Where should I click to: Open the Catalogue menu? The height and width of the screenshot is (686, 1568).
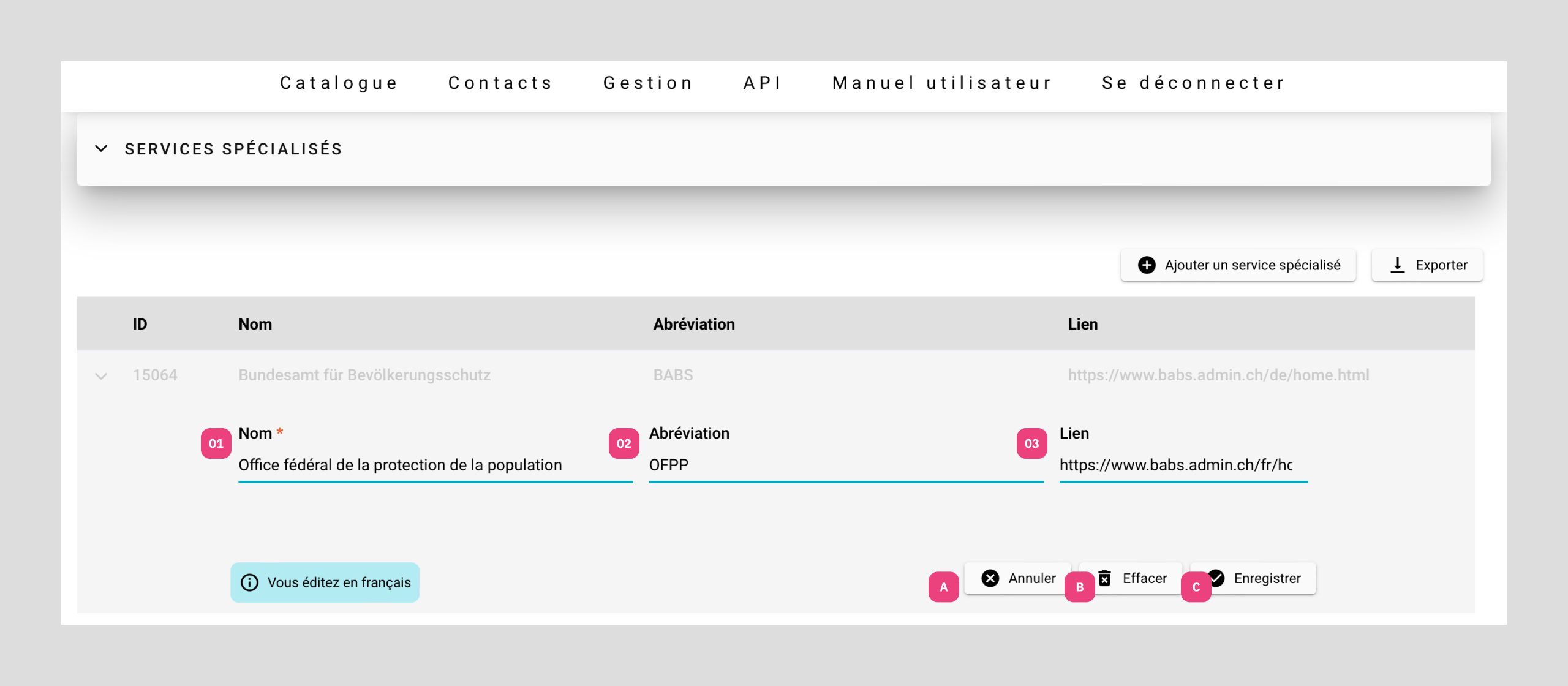click(339, 83)
